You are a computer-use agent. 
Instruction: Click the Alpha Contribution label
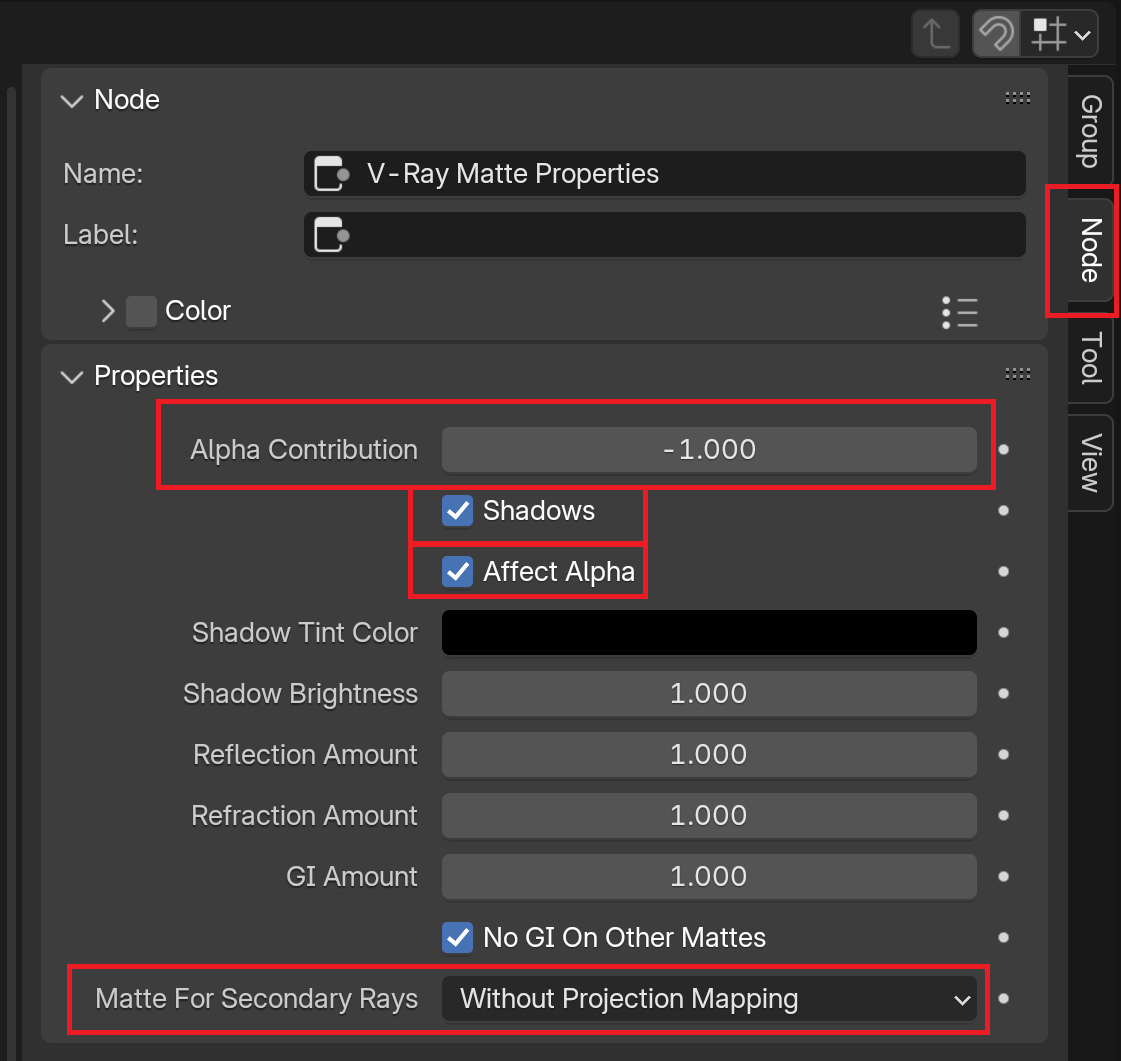click(304, 450)
